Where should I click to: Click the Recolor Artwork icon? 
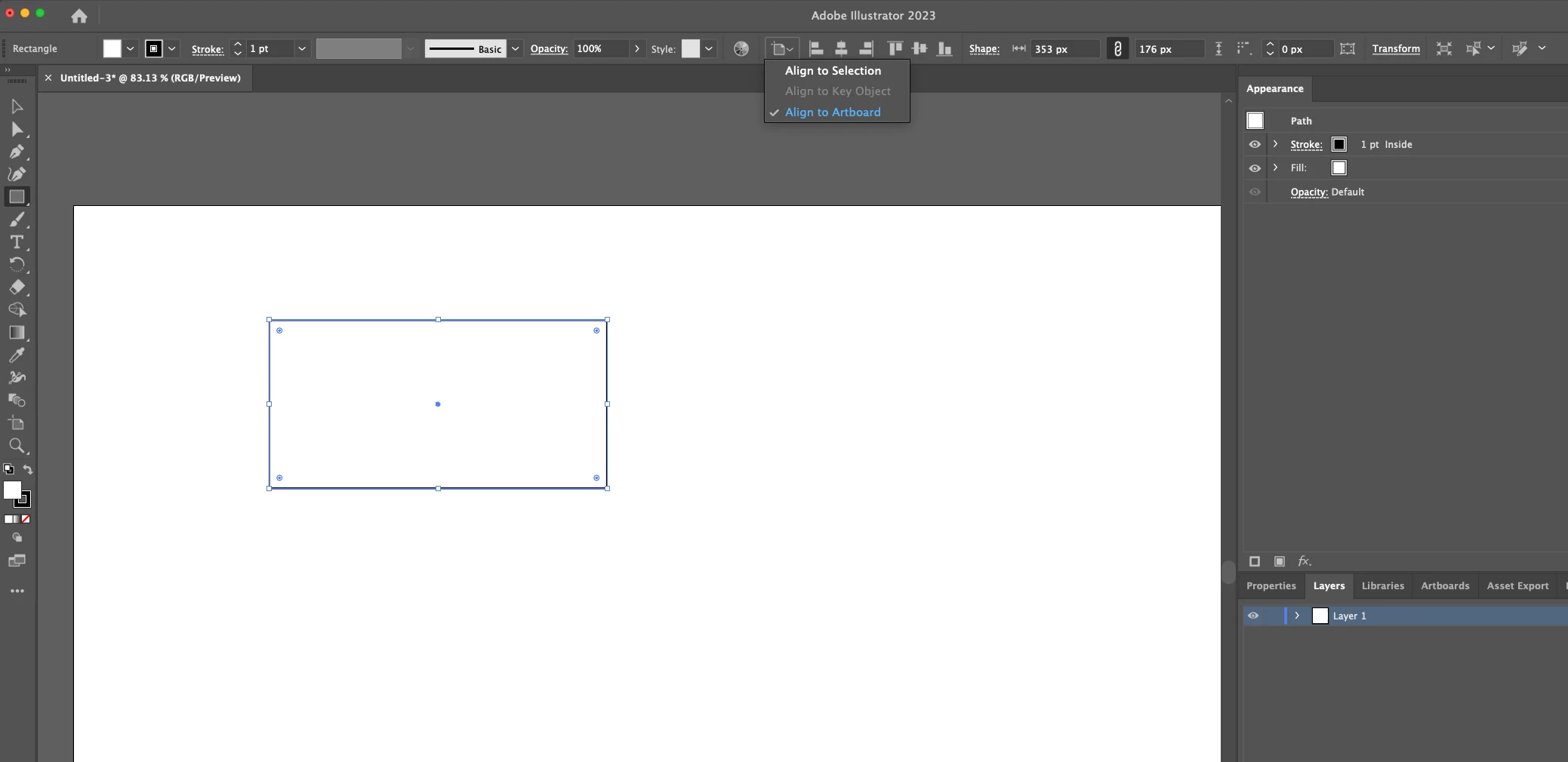[741, 48]
